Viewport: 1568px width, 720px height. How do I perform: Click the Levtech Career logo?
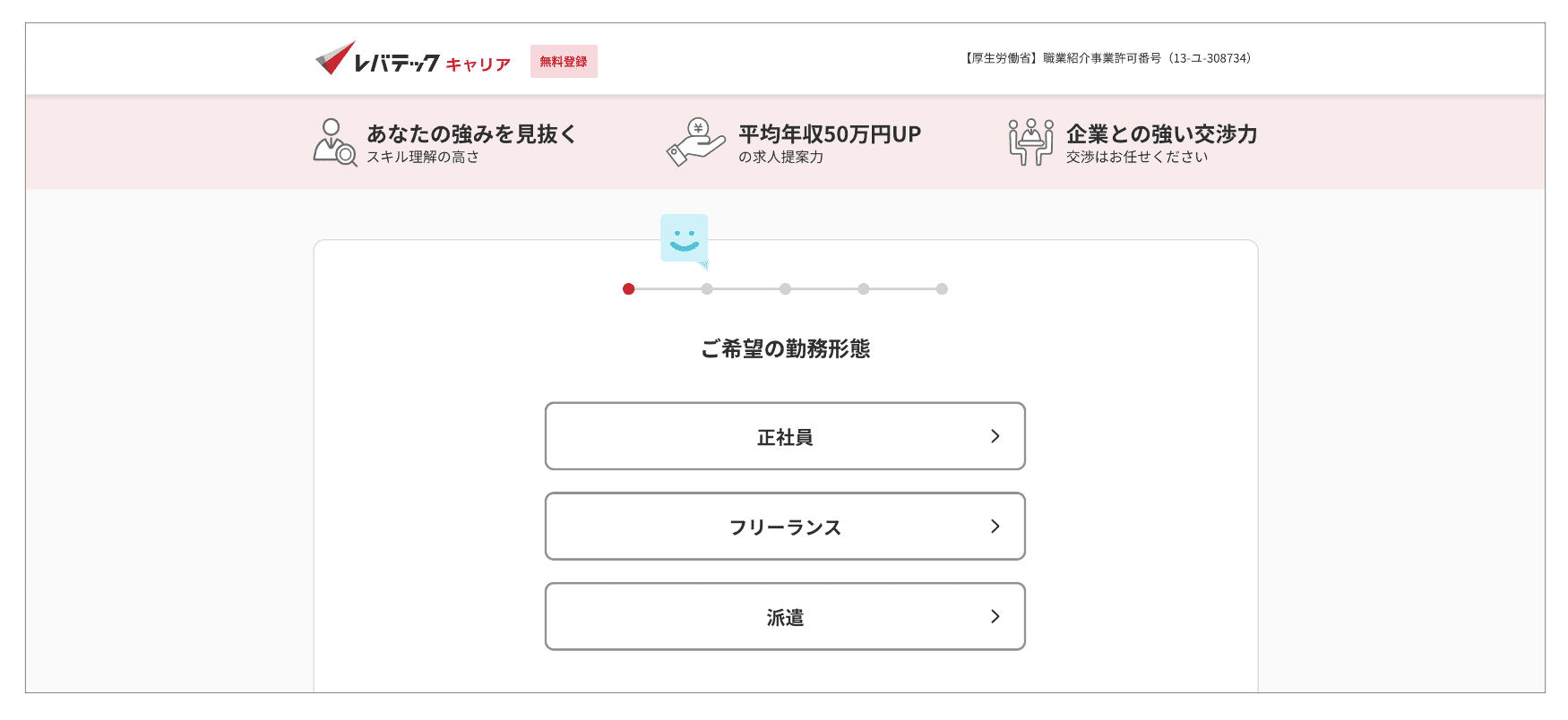click(413, 59)
